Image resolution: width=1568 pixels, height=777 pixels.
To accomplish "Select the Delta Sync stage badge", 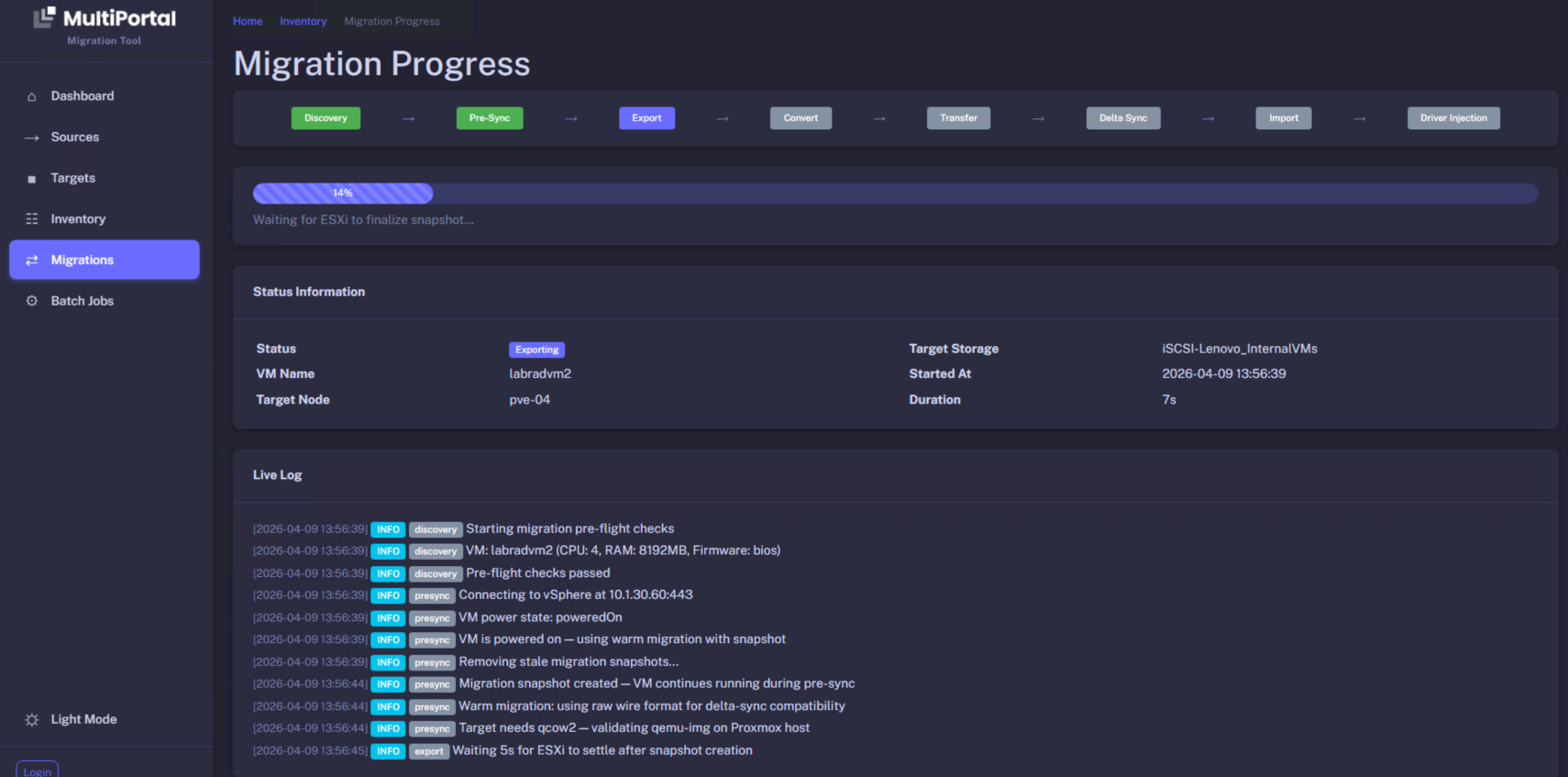I will click(x=1122, y=118).
